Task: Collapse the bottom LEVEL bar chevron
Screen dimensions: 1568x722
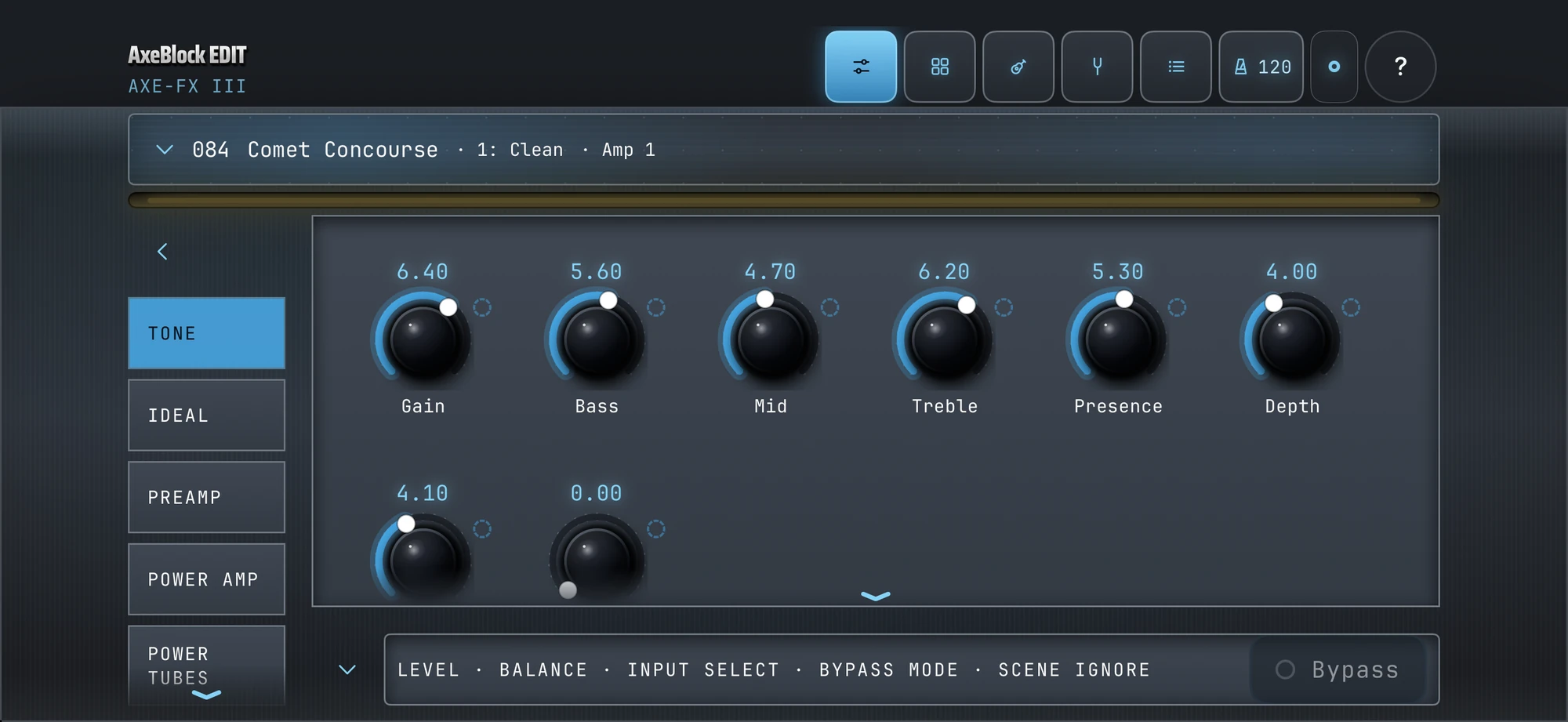Action: tap(347, 669)
